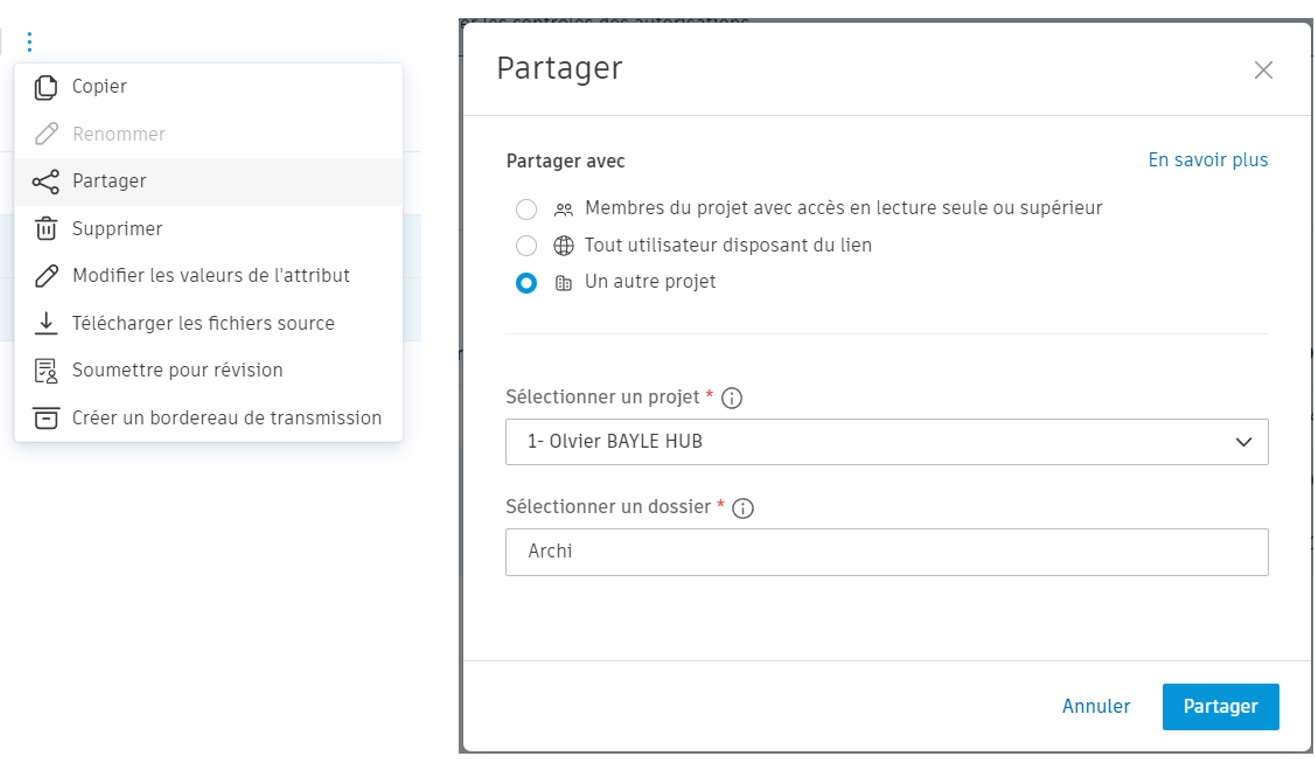Click the download arrow icon for source files
Viewport: 1315px width, 759px height.
click(x=46, y=323)
